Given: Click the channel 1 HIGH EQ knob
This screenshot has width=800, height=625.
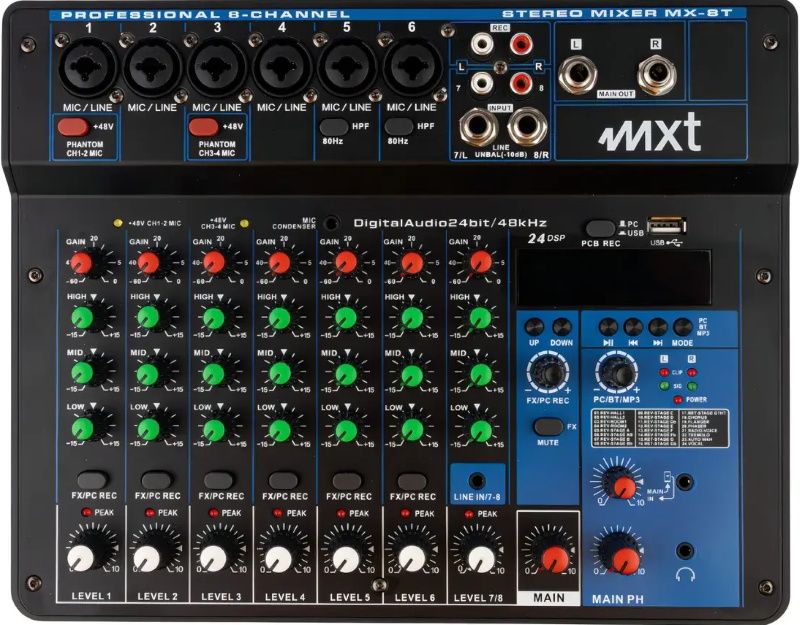Looking at the screenshot, I should click(82, 317).
